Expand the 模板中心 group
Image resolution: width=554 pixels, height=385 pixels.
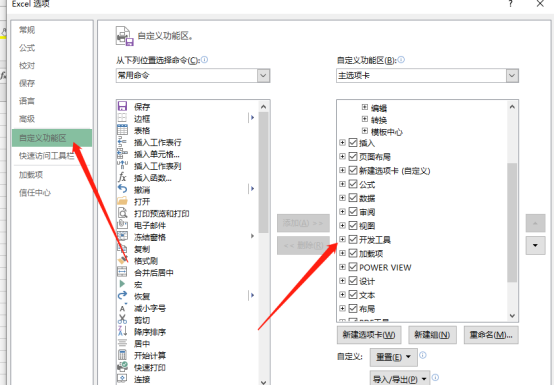tap(365, 131)
